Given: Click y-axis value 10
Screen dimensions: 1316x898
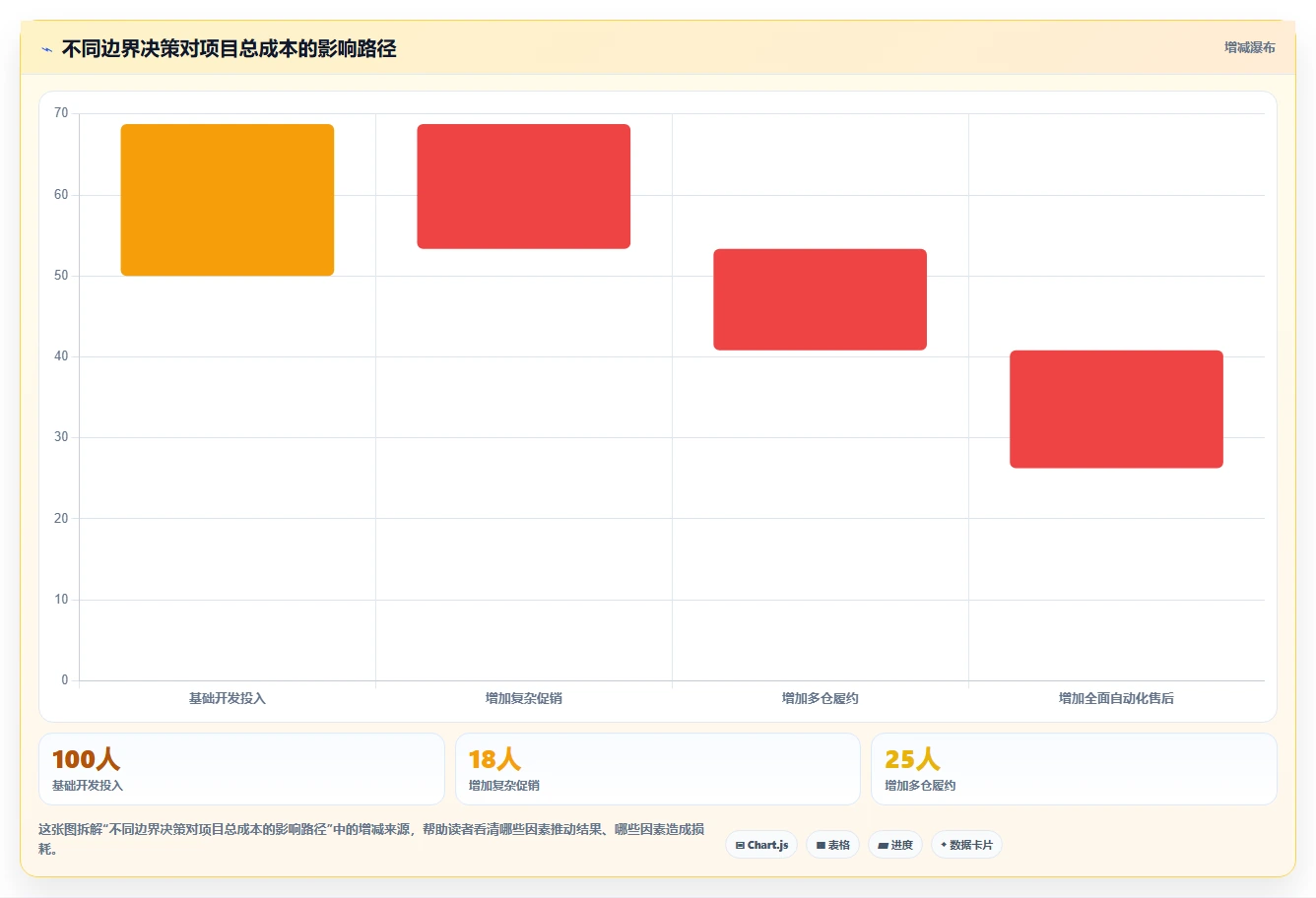Looking at the screenshot, I should click(x=61, y=600).
